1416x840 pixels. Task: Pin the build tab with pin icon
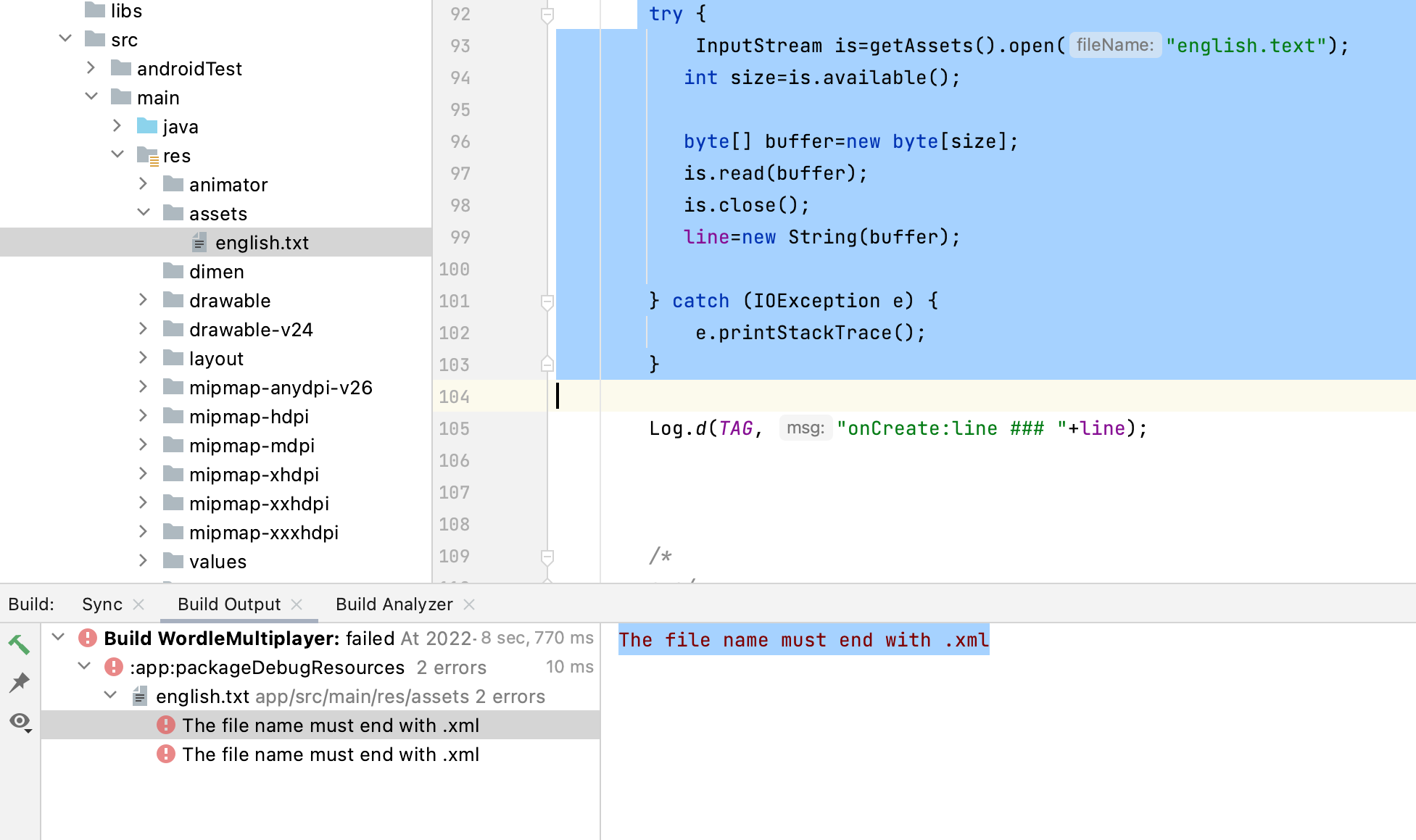(19, 682)
